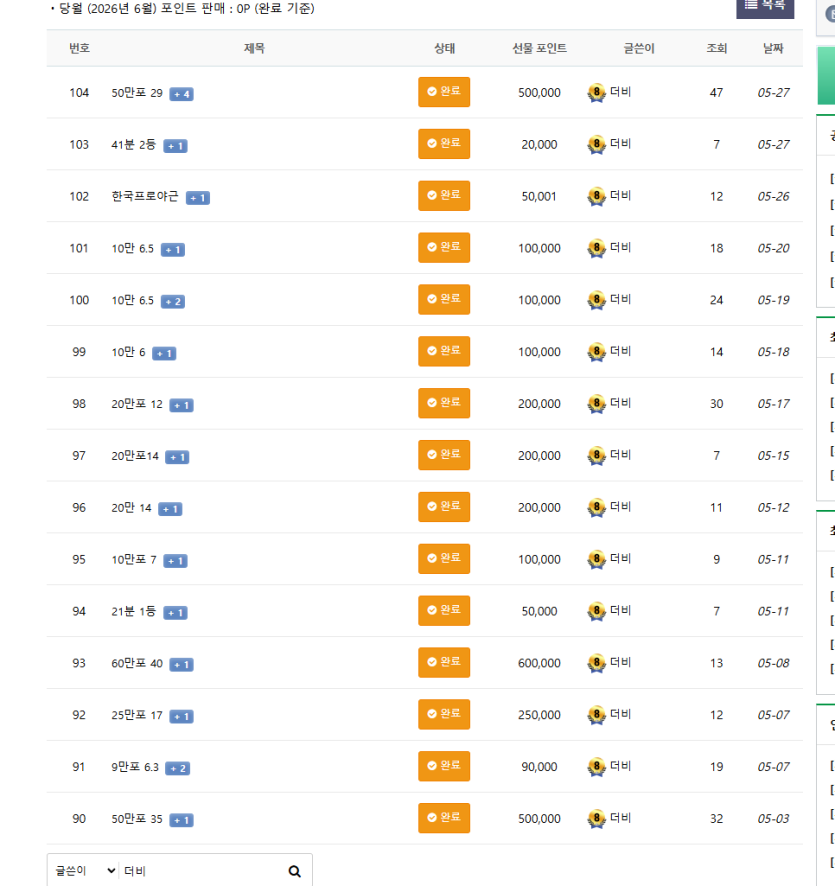Click level 8 medal icon on row 95
835x886 pixels.
pyautogui.click(x=597, y=559)
